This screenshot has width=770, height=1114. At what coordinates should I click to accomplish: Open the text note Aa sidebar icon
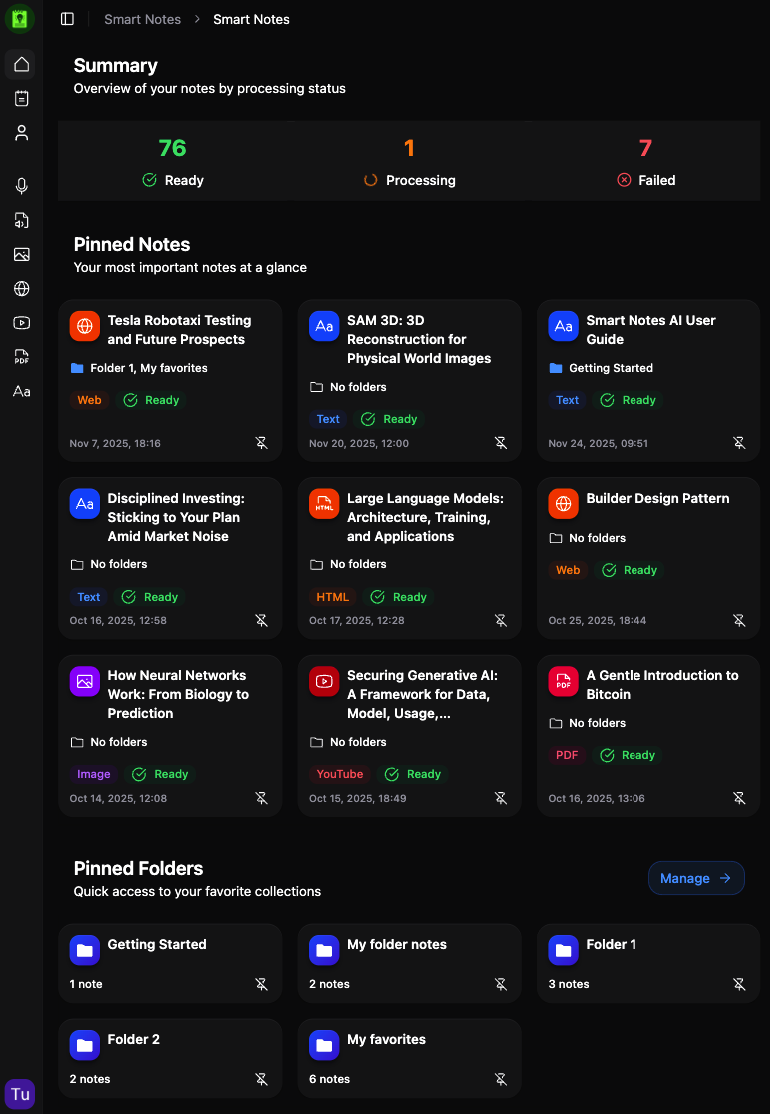[21, 391]
